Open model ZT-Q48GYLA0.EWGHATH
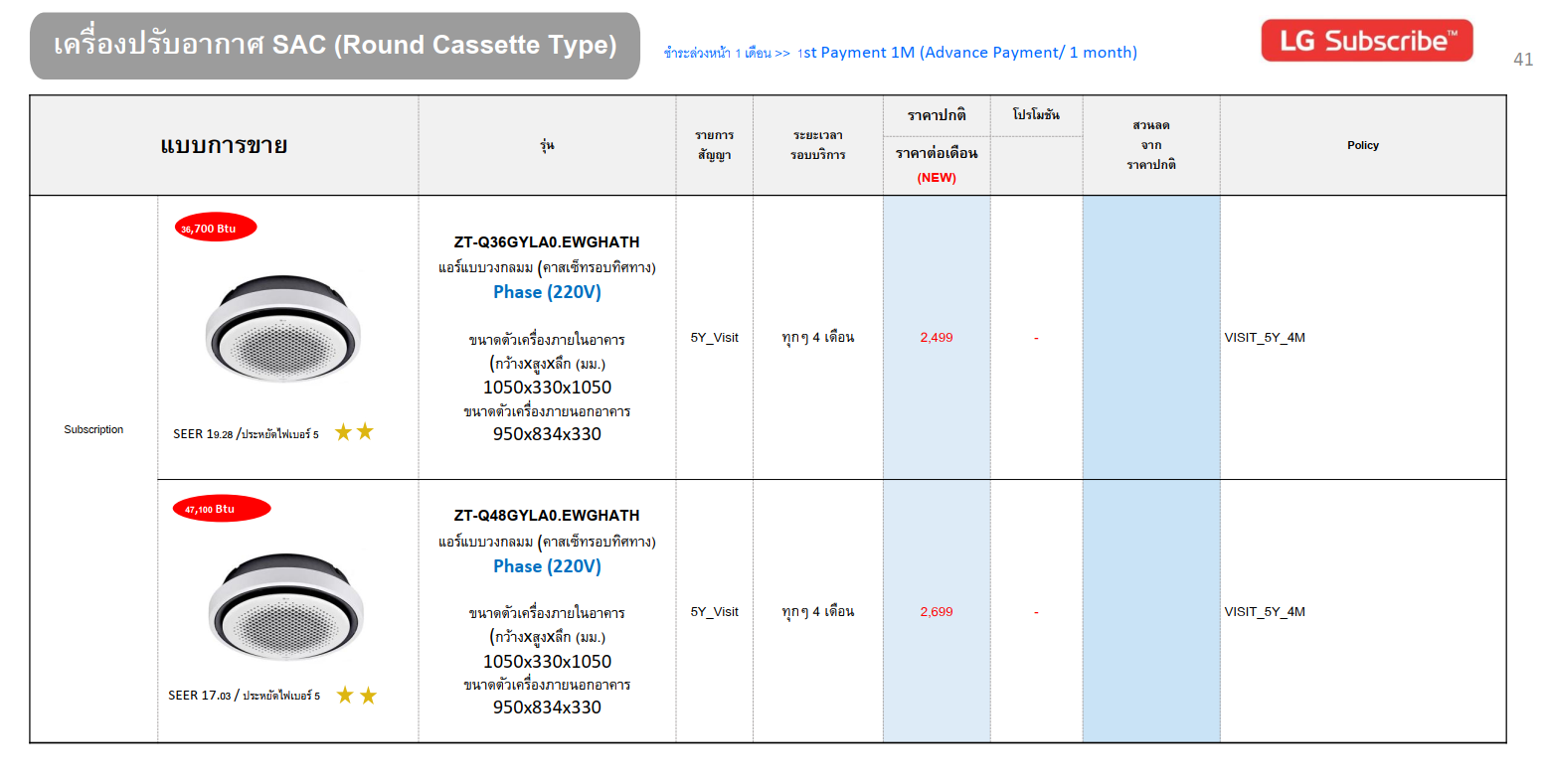 pos(547,516)
